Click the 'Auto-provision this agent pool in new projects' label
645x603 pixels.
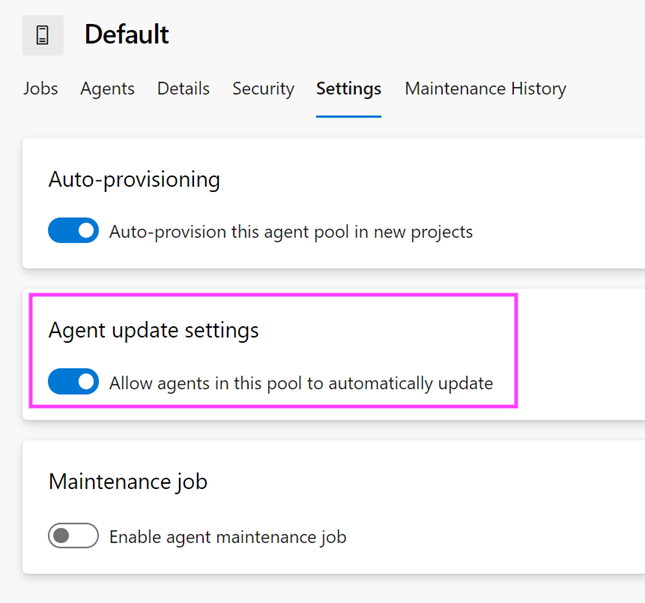[290, 232]
